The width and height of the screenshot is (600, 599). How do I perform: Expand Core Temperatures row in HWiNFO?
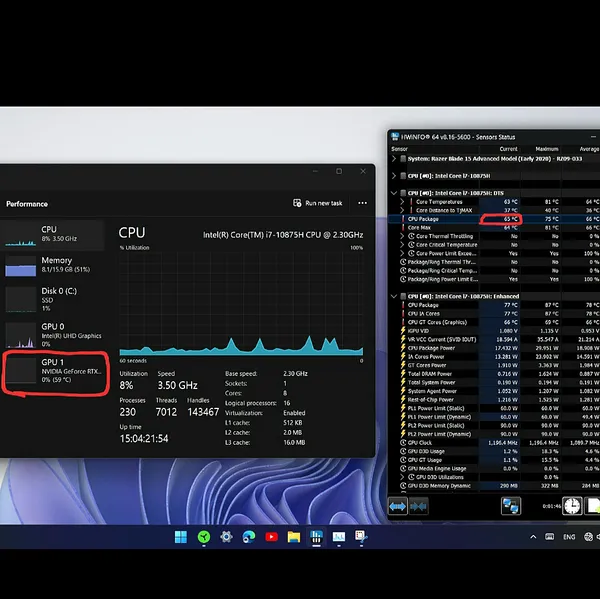pos(402,202)
